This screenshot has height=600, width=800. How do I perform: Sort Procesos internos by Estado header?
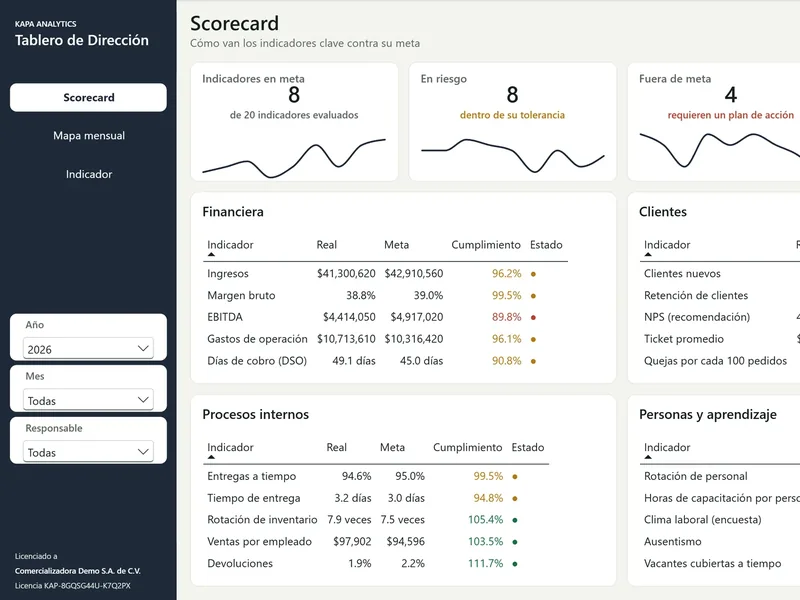coord(528,447)
